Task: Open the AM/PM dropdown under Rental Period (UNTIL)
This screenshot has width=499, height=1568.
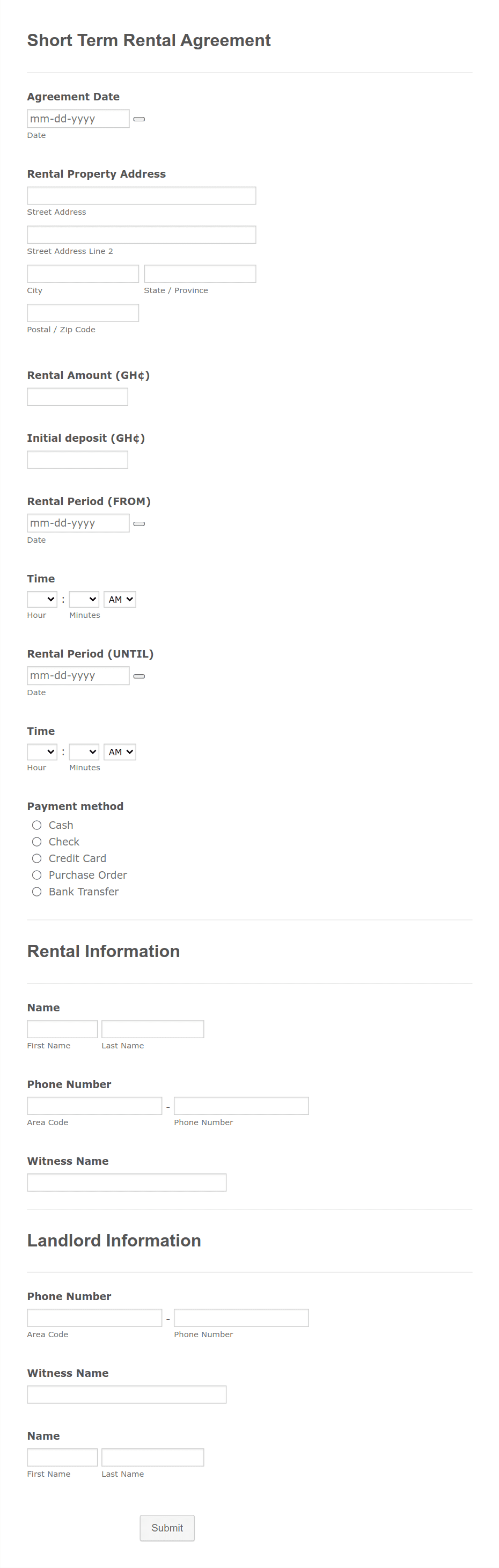Action: pyautogui.click(x=119, y=752)
